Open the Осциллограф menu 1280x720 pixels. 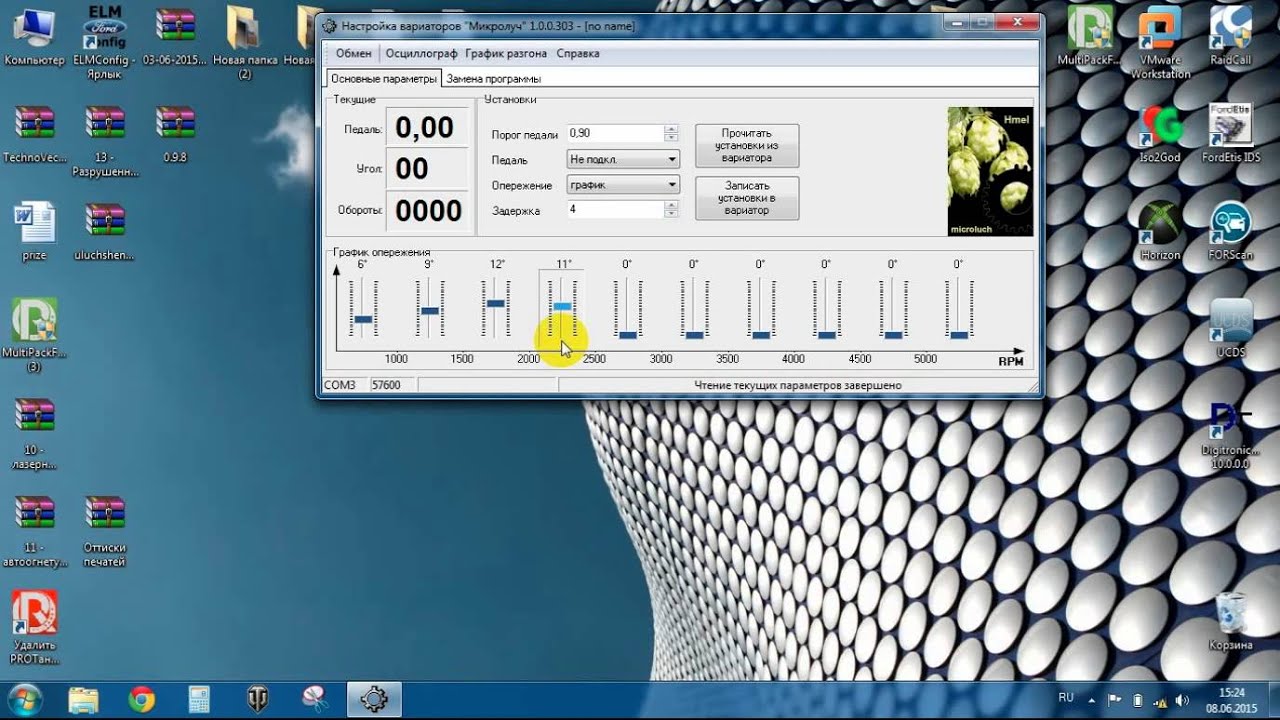tap(421, 54)
